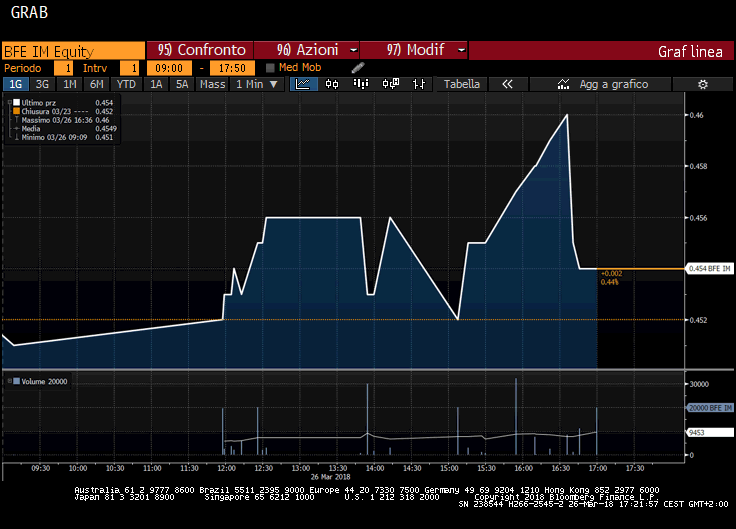Collapse the price legend box

(x=8, y=103)
